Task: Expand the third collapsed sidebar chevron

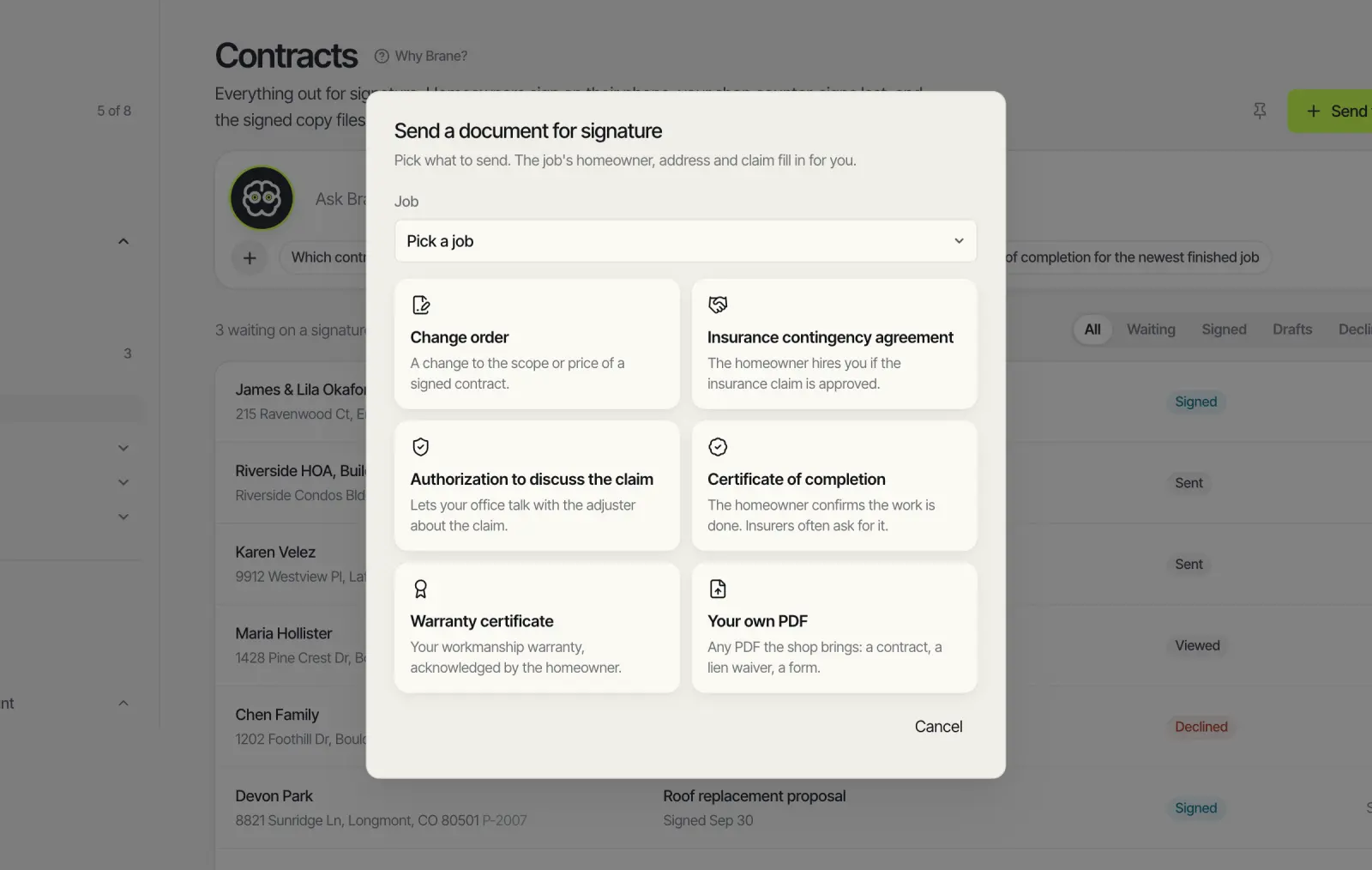Action: [x=123, y=517]
